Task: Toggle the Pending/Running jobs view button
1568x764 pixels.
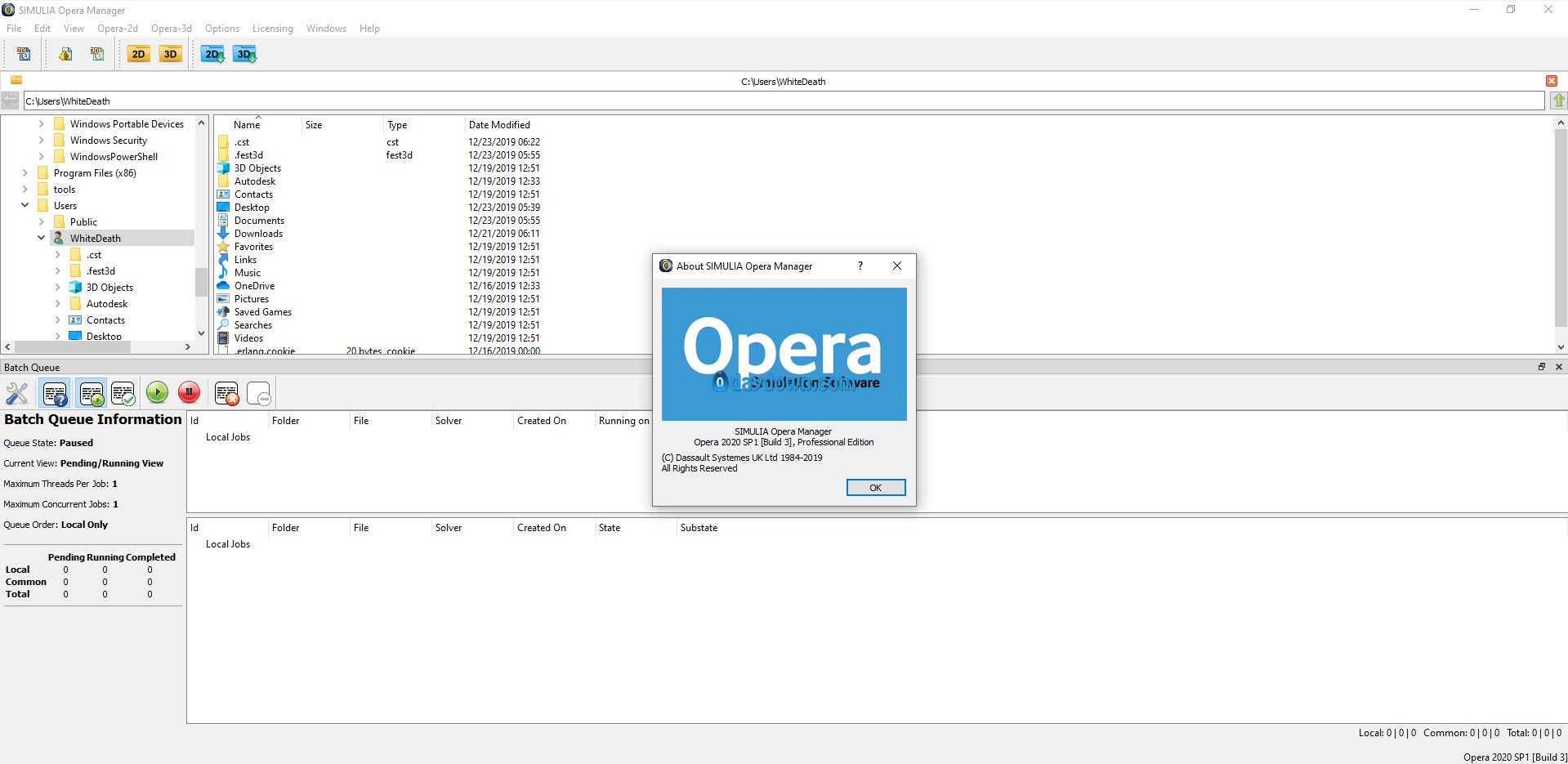Action: (x=92, y=393)
